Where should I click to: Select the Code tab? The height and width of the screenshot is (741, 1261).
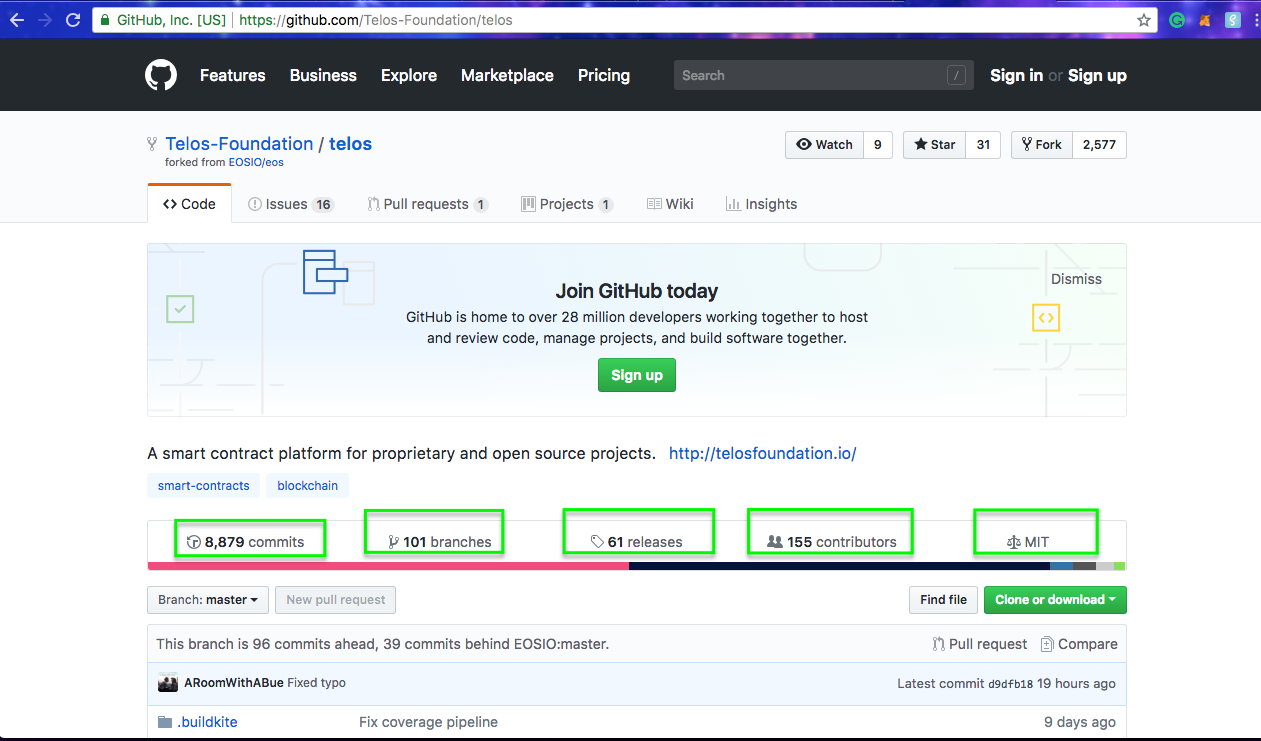coord(189,204)
